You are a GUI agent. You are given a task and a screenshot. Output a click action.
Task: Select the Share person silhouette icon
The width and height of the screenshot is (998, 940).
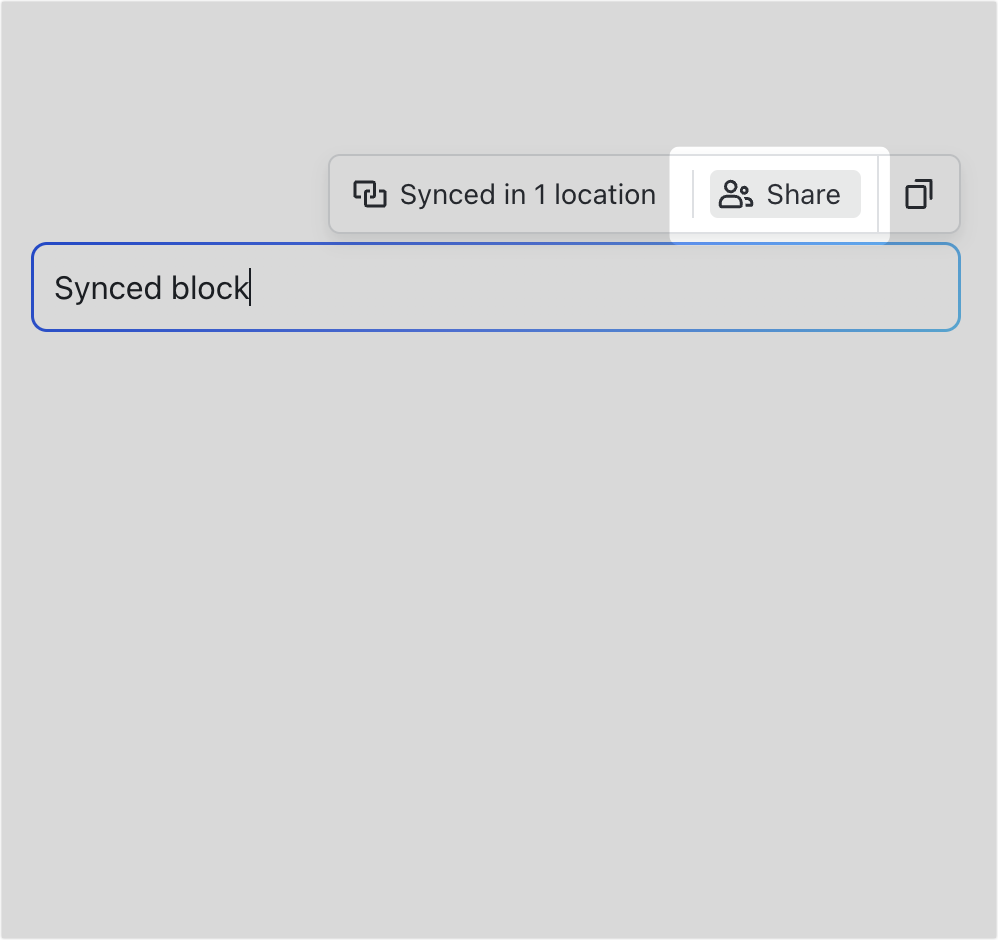737,194
